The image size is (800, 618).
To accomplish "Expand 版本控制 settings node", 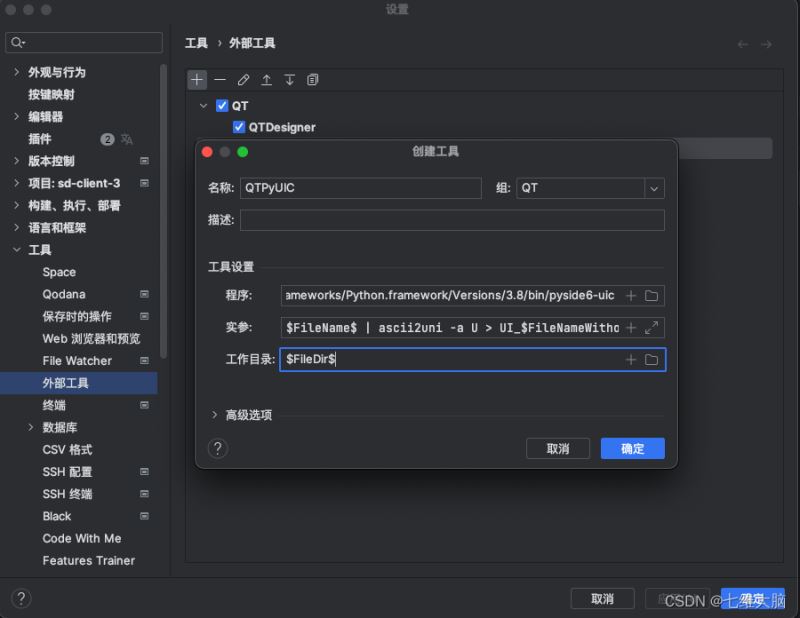I will 16,161.
